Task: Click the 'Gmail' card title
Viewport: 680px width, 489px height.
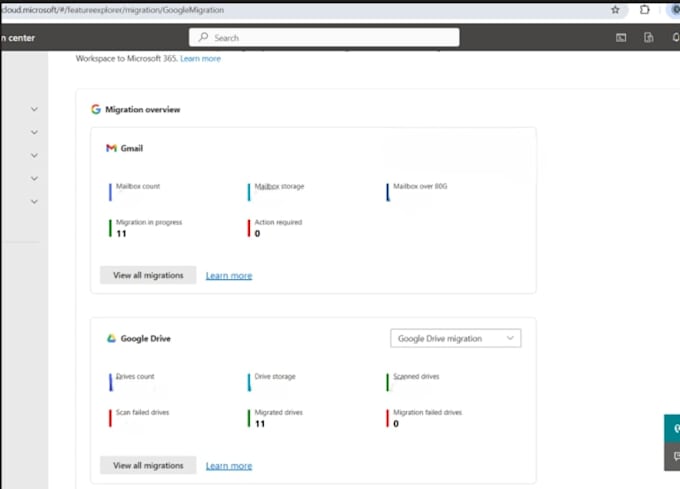Action: pos(132,148)
